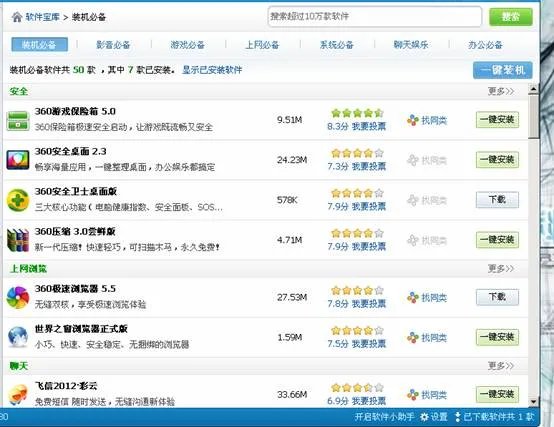Click the 设置 gear icon in status bar
The height and width of the screenshot is (427, 554).
click(x=424, y=417)
